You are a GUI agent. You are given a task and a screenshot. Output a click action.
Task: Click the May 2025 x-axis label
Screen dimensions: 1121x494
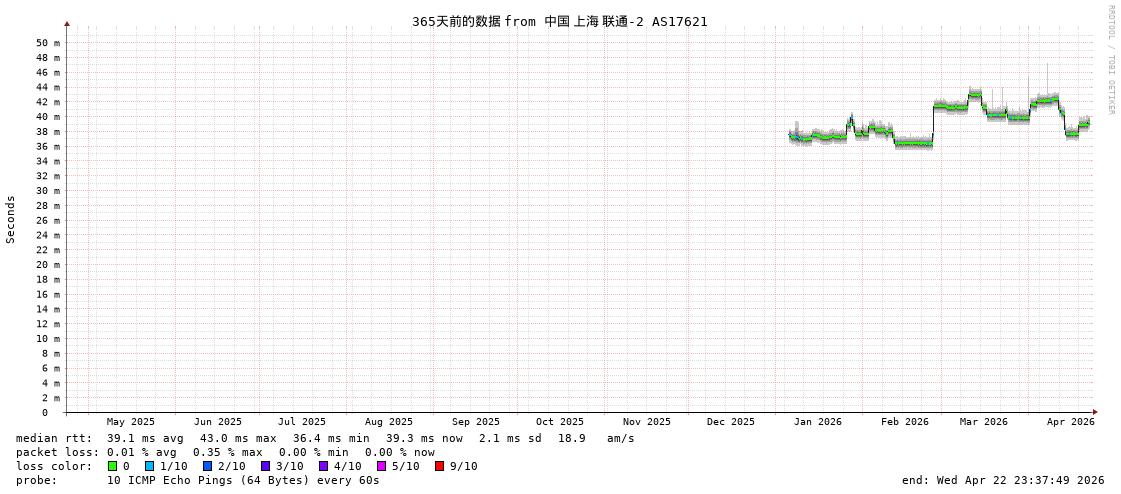[x=131, y=422]
